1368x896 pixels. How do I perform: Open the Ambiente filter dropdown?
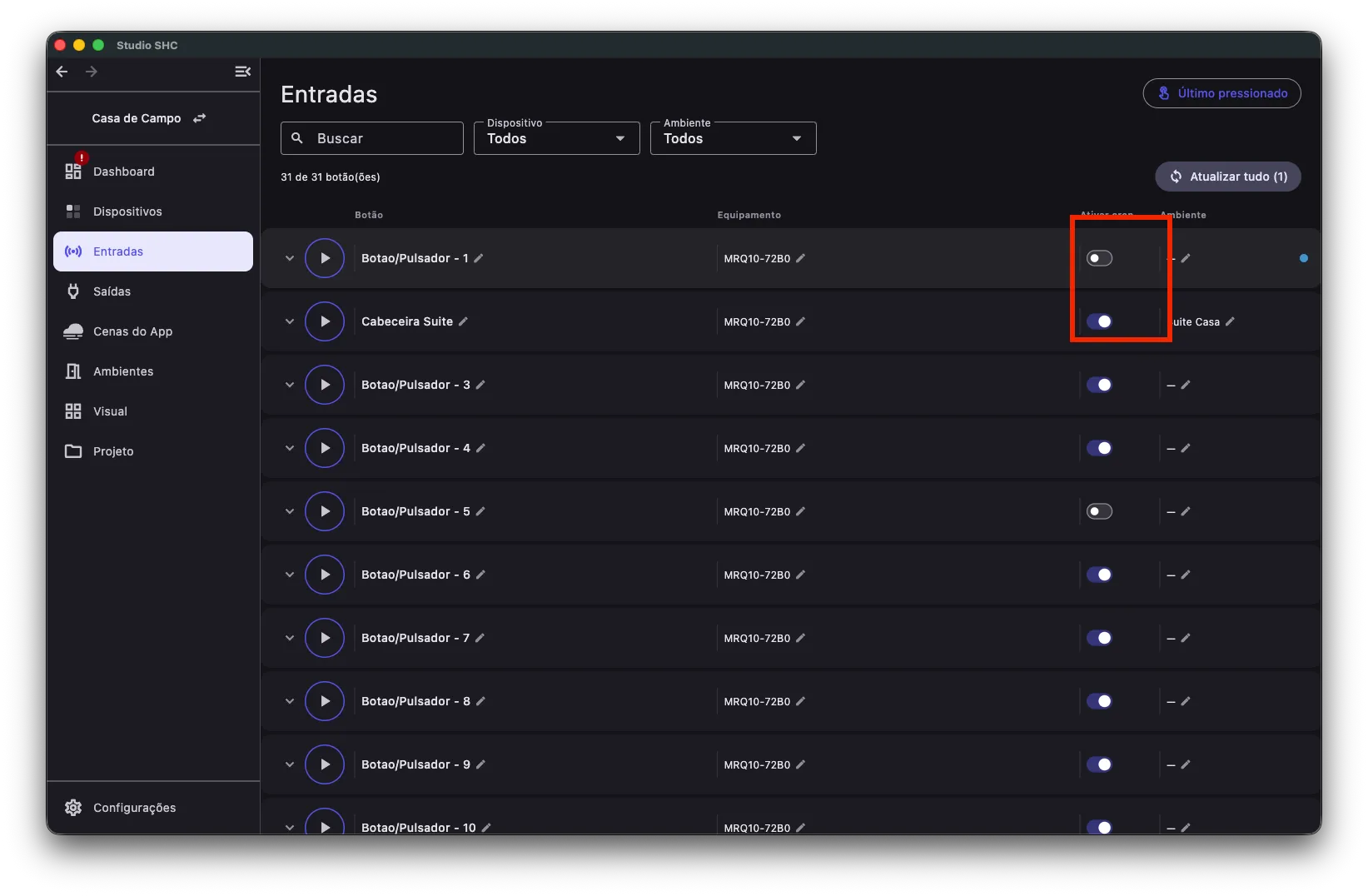[733, 138]
